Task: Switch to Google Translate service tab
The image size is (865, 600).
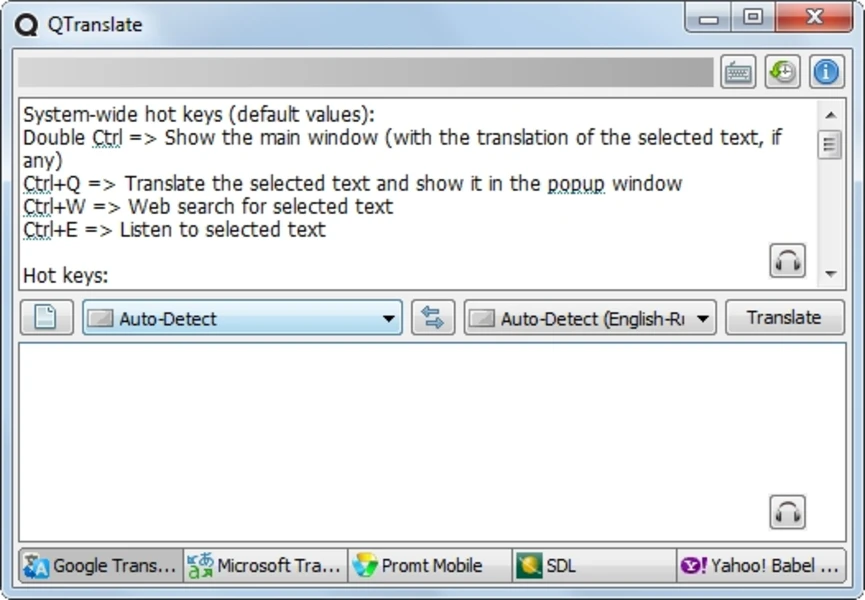Action: (101, 566)
